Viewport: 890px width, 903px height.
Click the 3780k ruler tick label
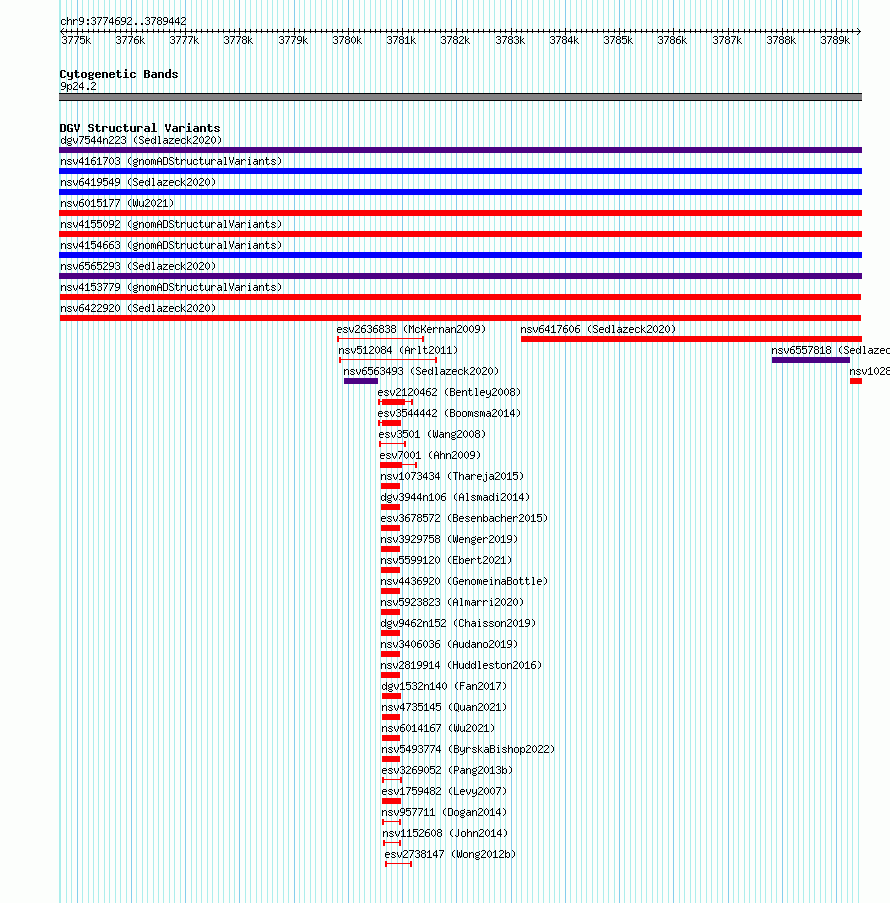click(347, 40)
